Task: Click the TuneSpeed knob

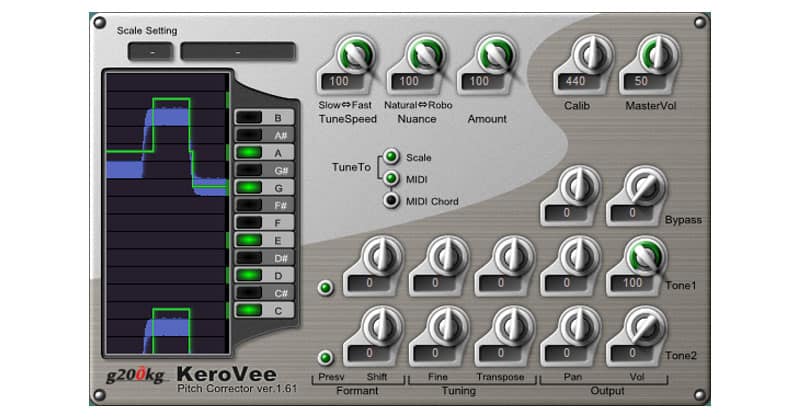Action: 356,54
